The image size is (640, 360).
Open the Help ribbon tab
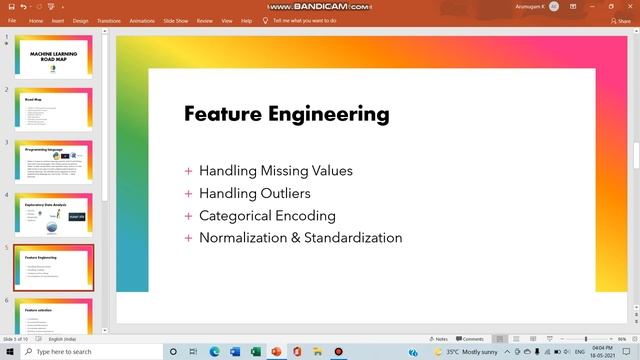coord(246,21)
